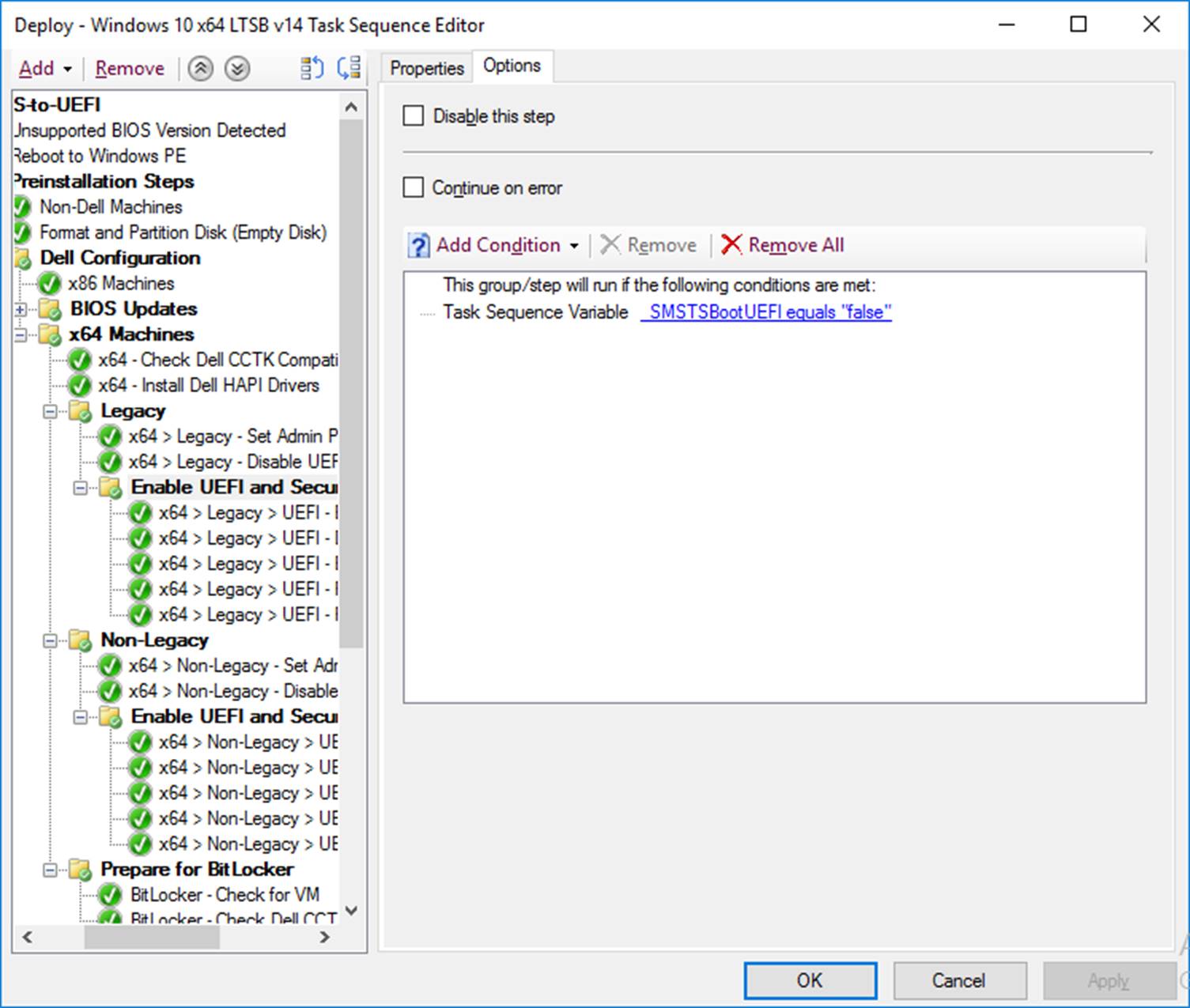Image resolution: width=1190 pixels, height=1008 pixels.
Task: Click the move step down arrow icon
Action: point(236,69)
